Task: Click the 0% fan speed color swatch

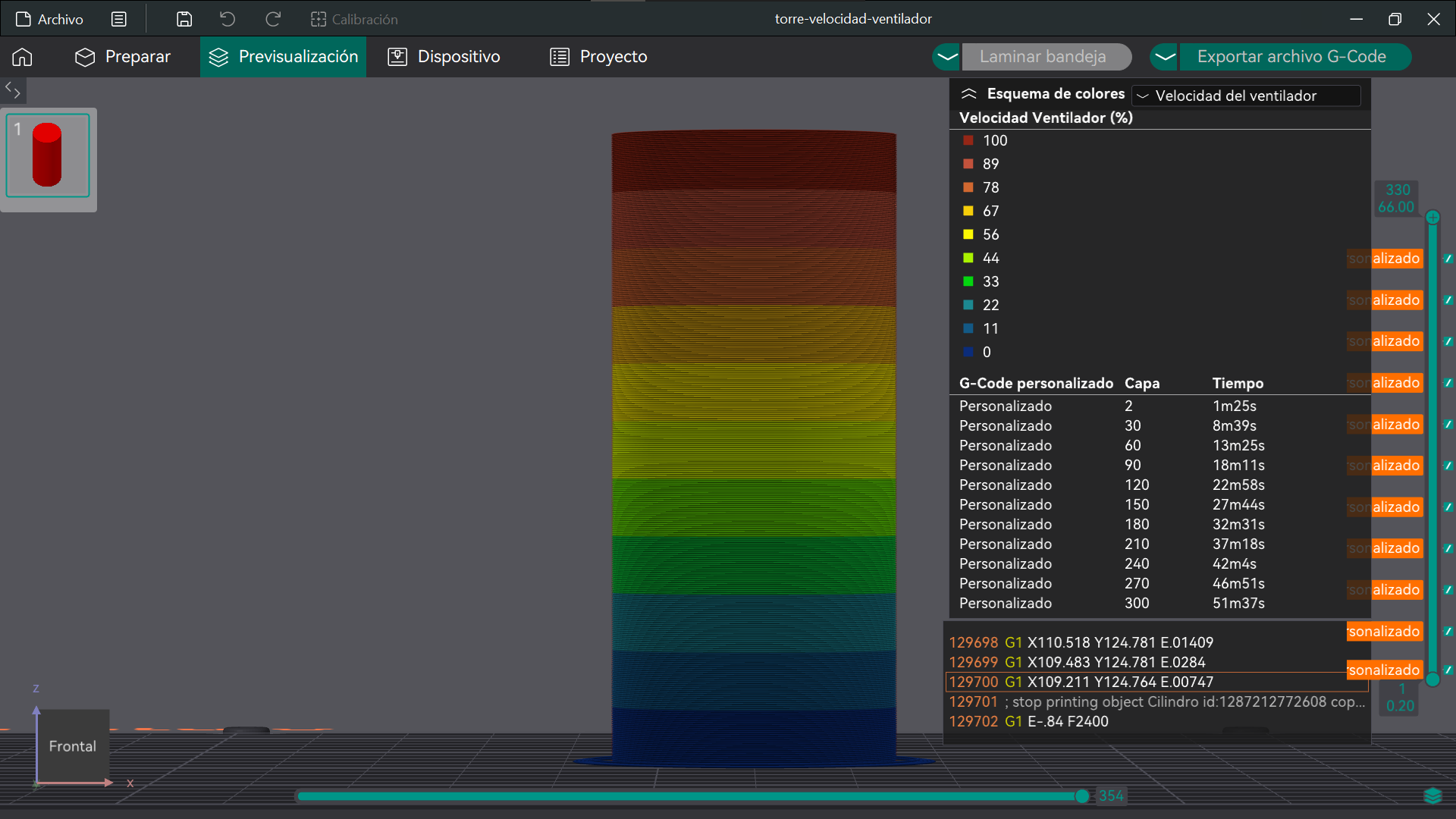Action: point(968,352)
